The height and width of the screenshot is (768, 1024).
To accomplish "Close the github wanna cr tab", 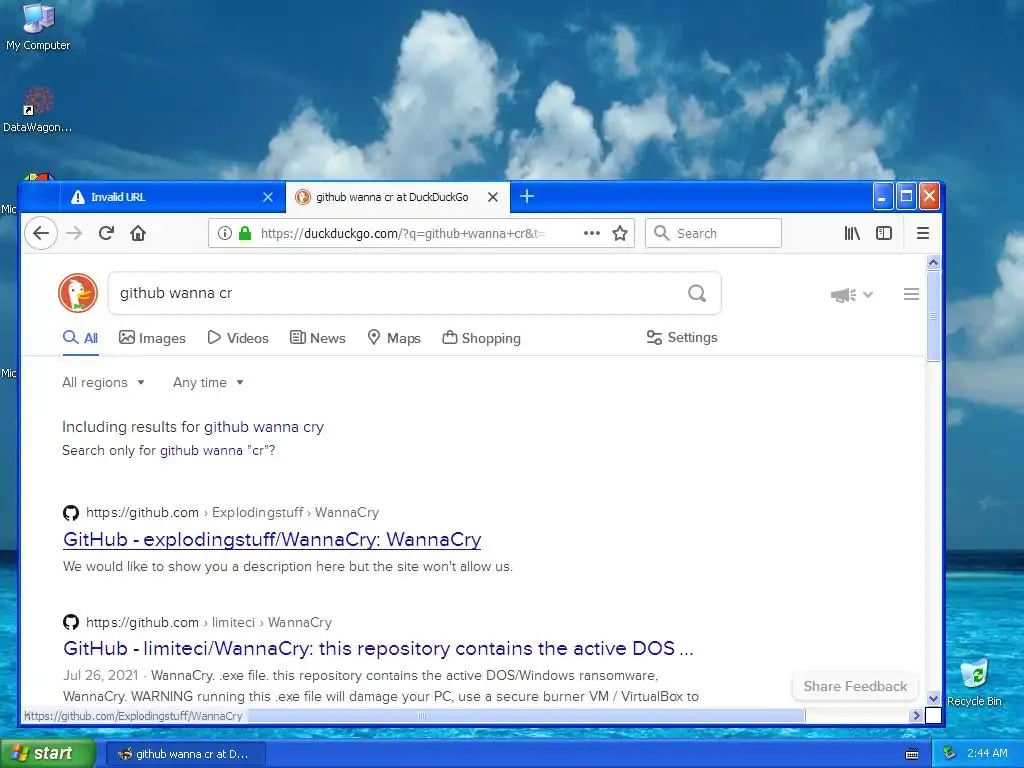I will [x=493, y=197].
